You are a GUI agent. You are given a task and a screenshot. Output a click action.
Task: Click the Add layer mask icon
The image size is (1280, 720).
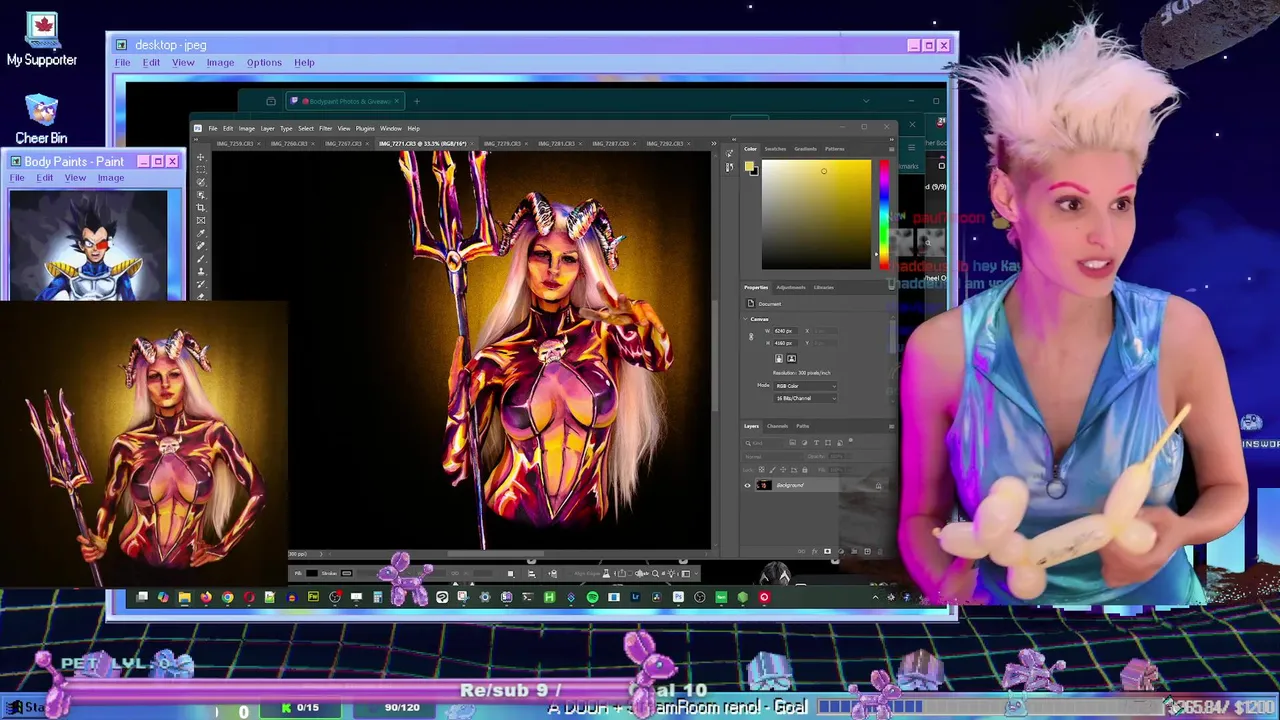click(x=827, y=551)
